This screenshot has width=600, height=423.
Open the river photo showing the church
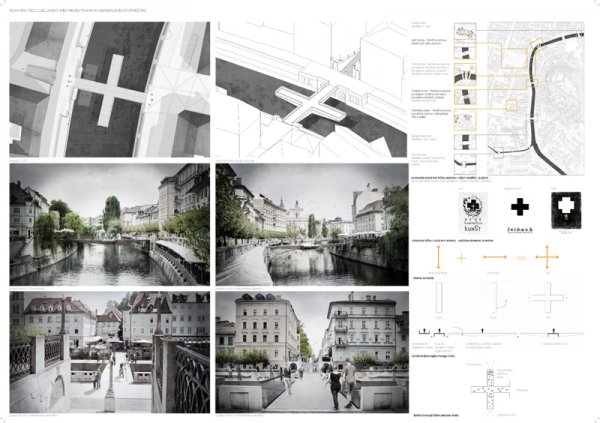pyautogui.click(x=311, y=225)
